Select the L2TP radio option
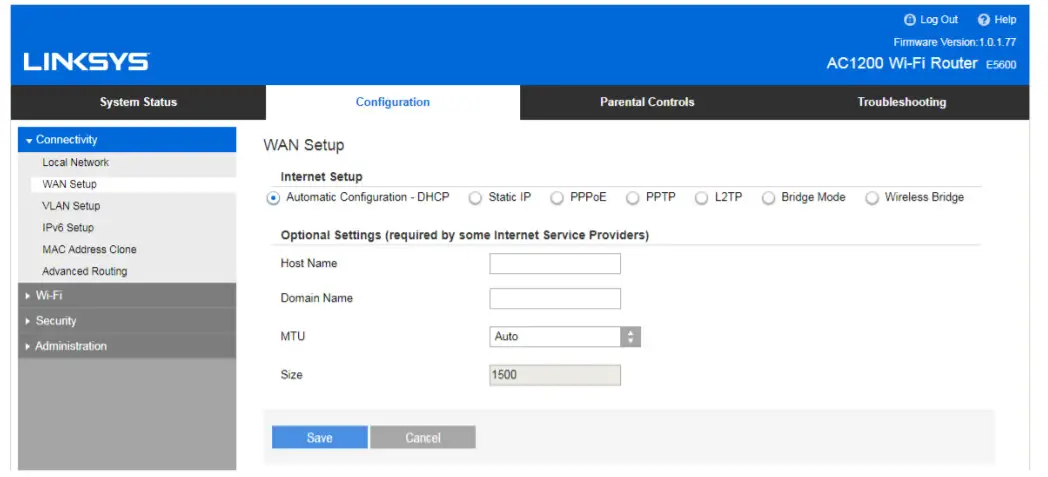 click(x=701, y=198)
